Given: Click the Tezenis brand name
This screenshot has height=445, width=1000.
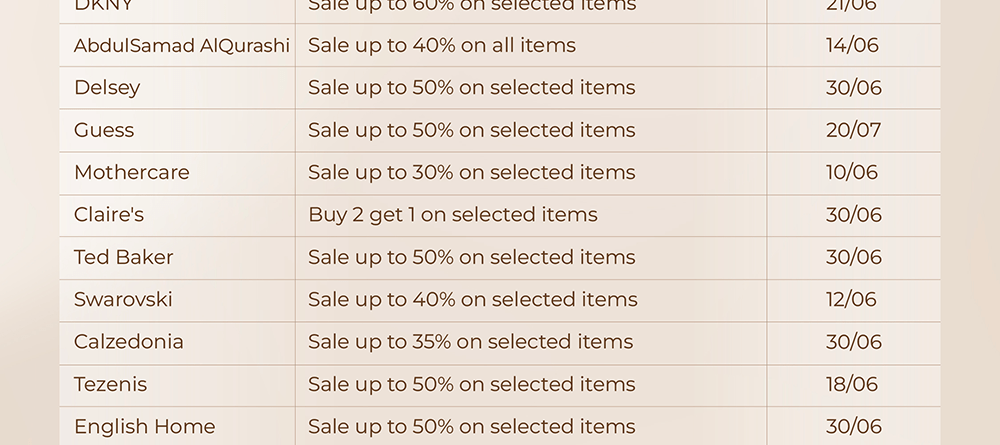Looking at the screenshot, I should click(110, 384).
